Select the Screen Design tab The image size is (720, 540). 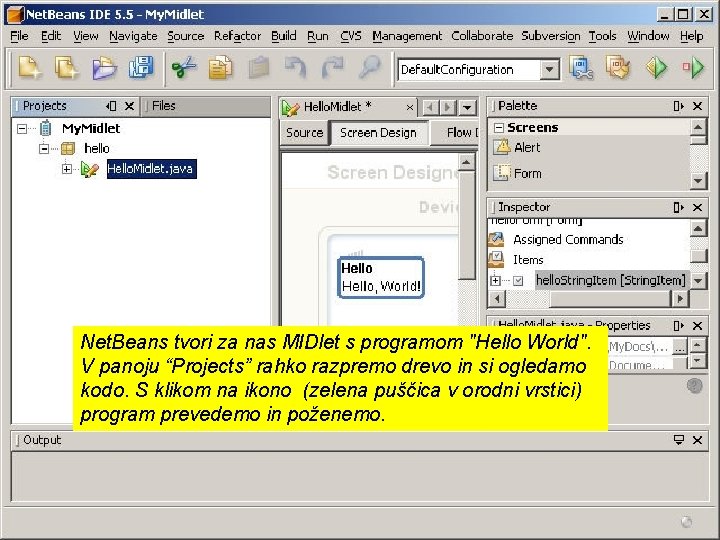point(378,133)
